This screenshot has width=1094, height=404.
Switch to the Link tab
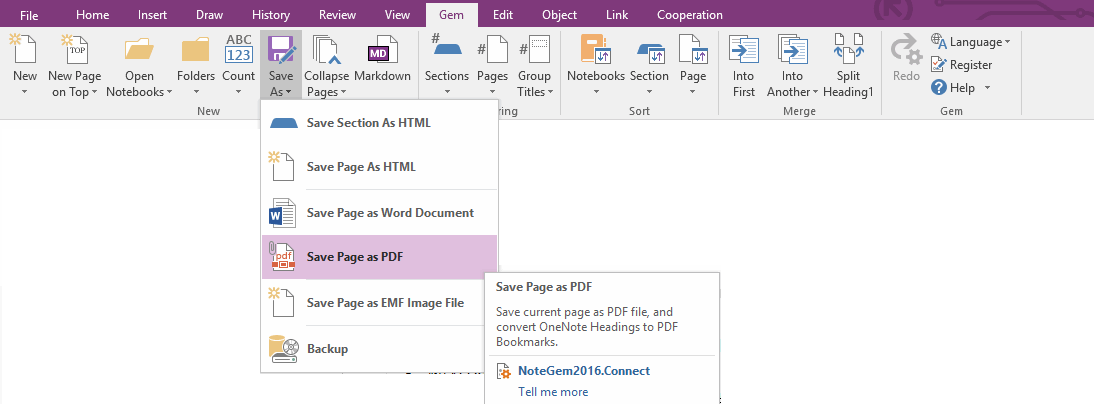click(x=617, y=15)
